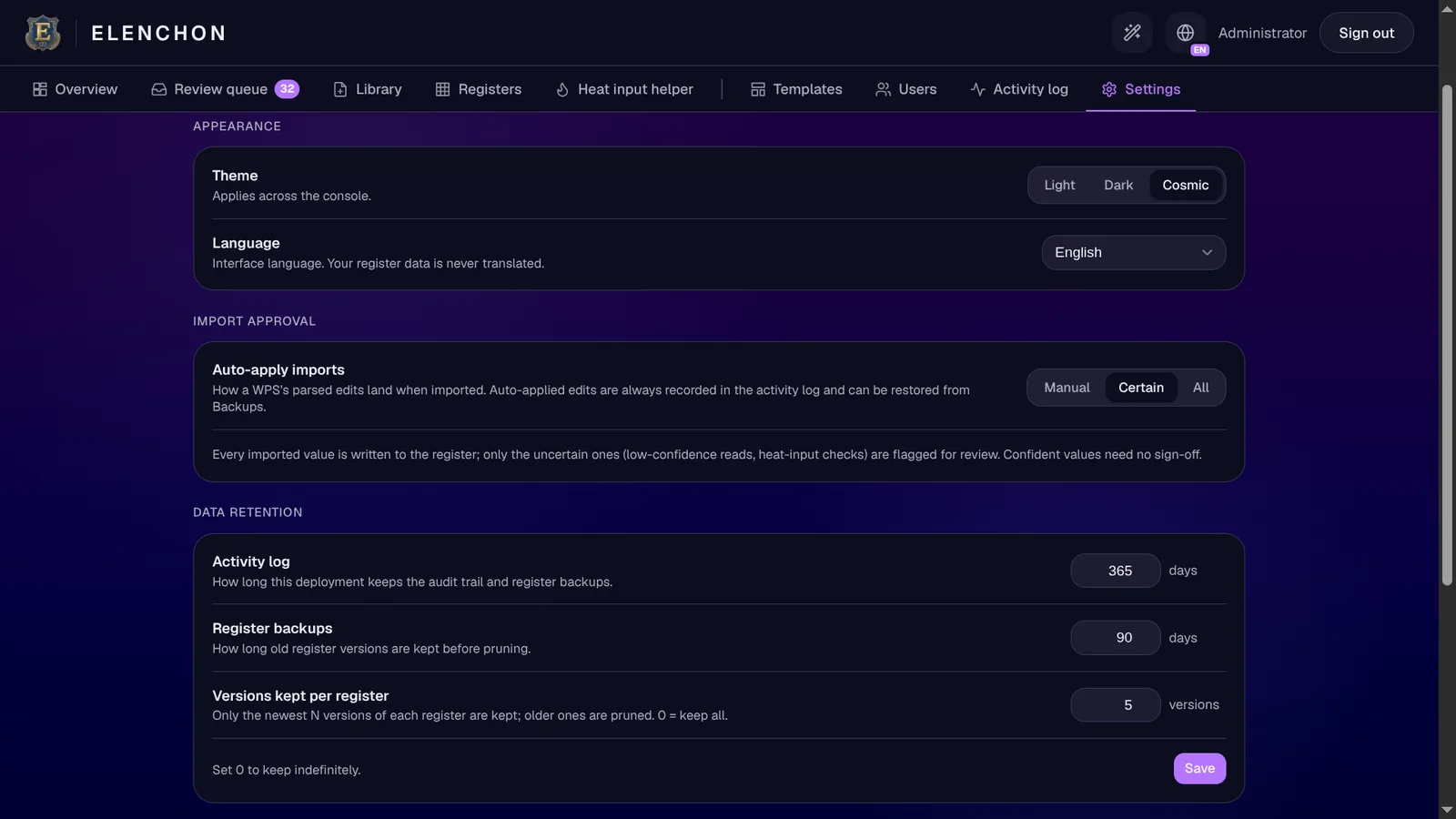Save data retention settings

1199,768
